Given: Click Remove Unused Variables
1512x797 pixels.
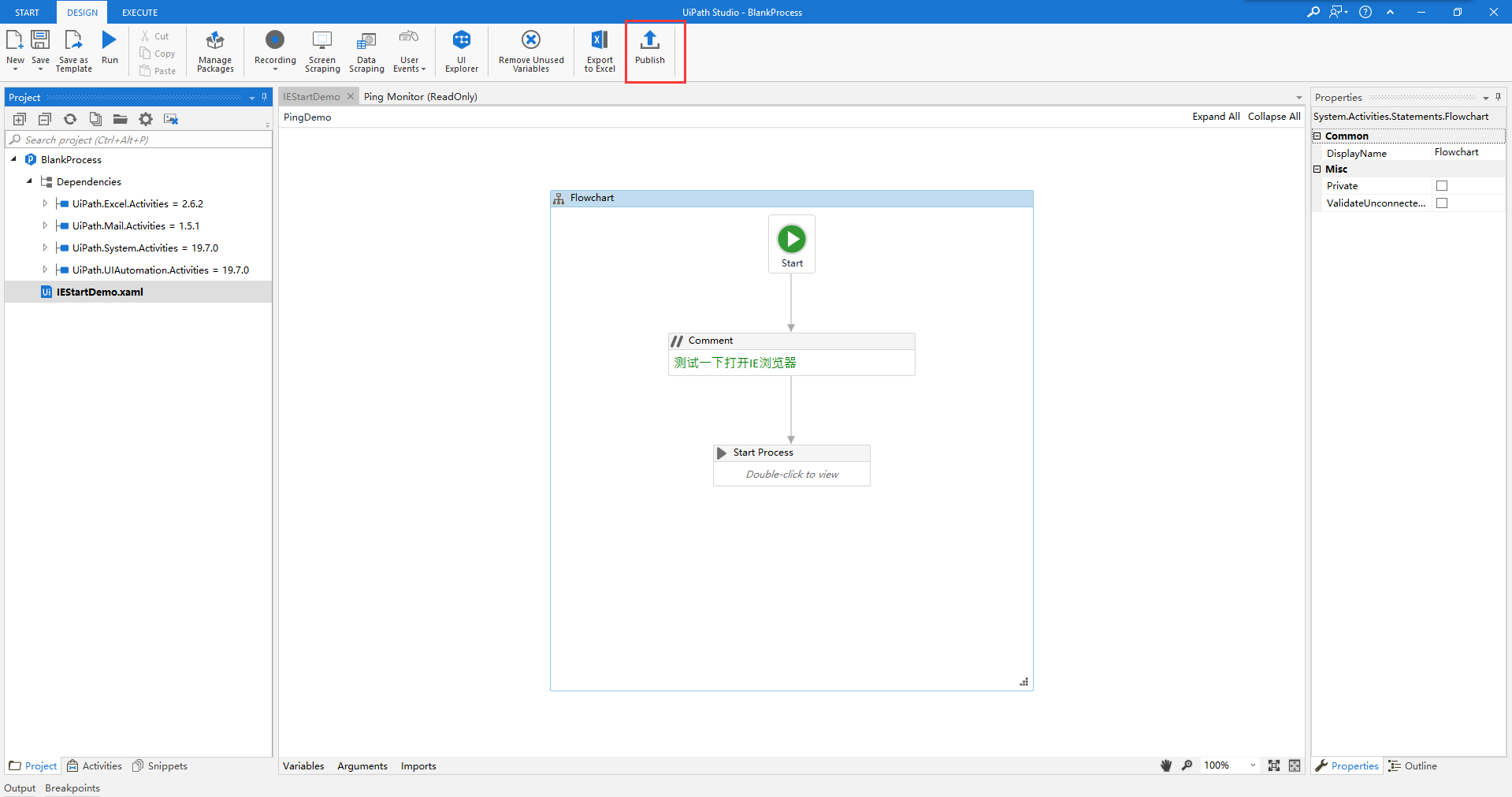Looking at the screenshot, I should pyautogui.click(x=530, y=50).
